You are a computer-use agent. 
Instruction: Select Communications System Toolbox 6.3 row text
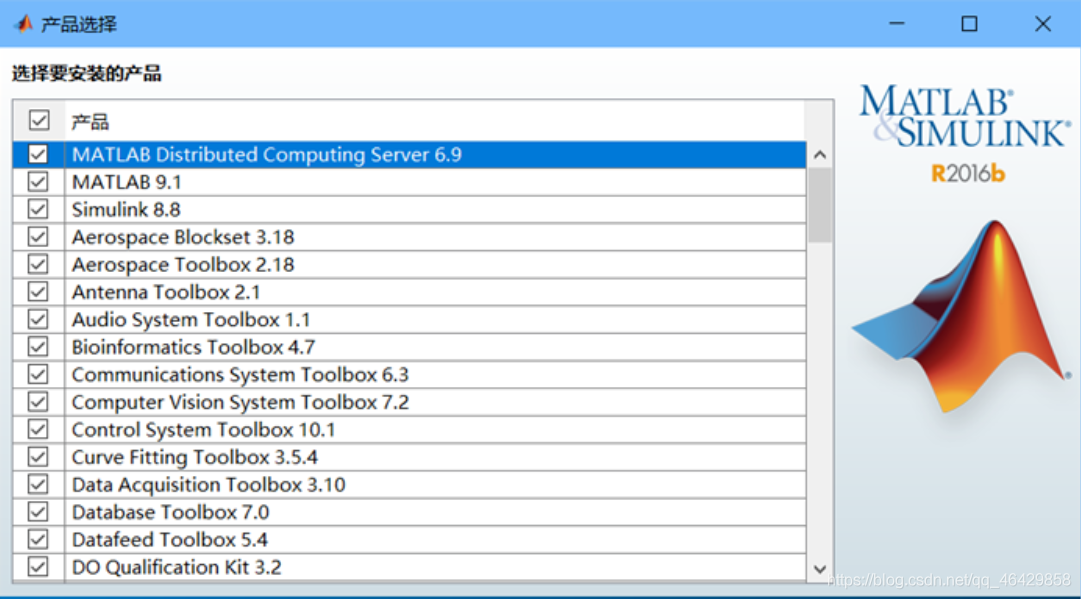click(x=240, y=374)
